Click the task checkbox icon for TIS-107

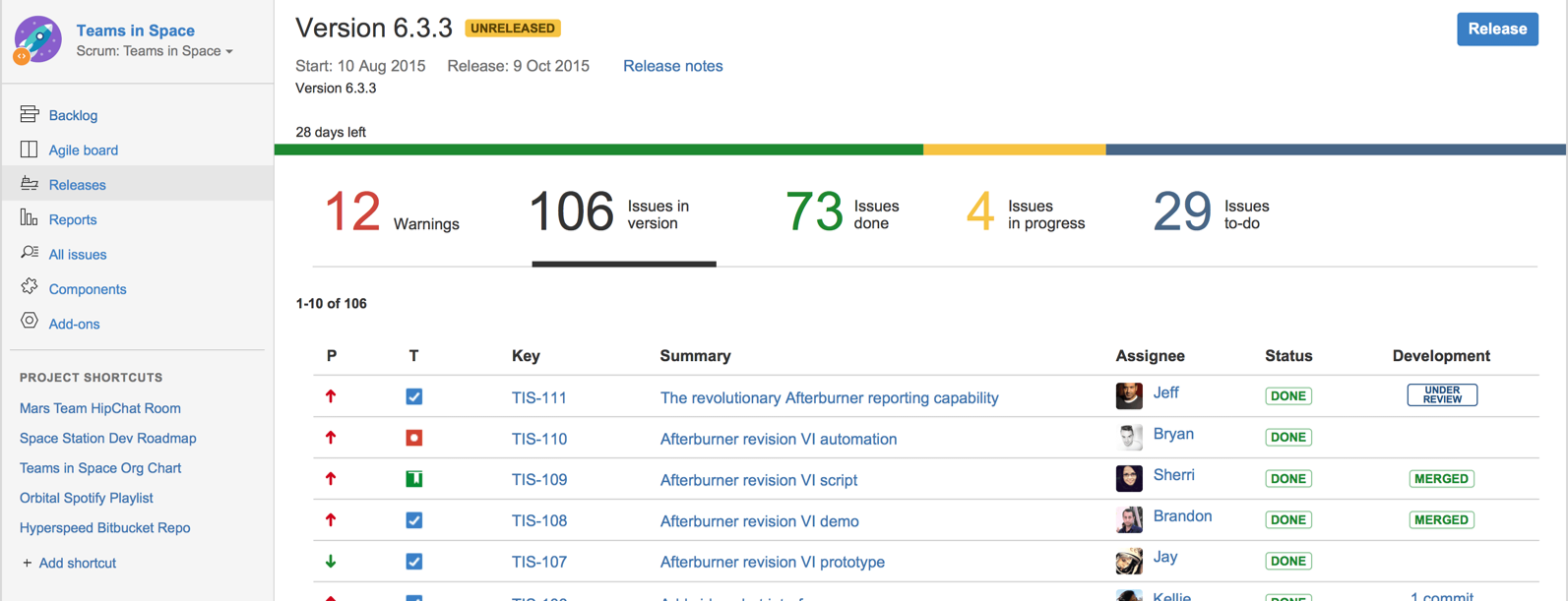413,562
